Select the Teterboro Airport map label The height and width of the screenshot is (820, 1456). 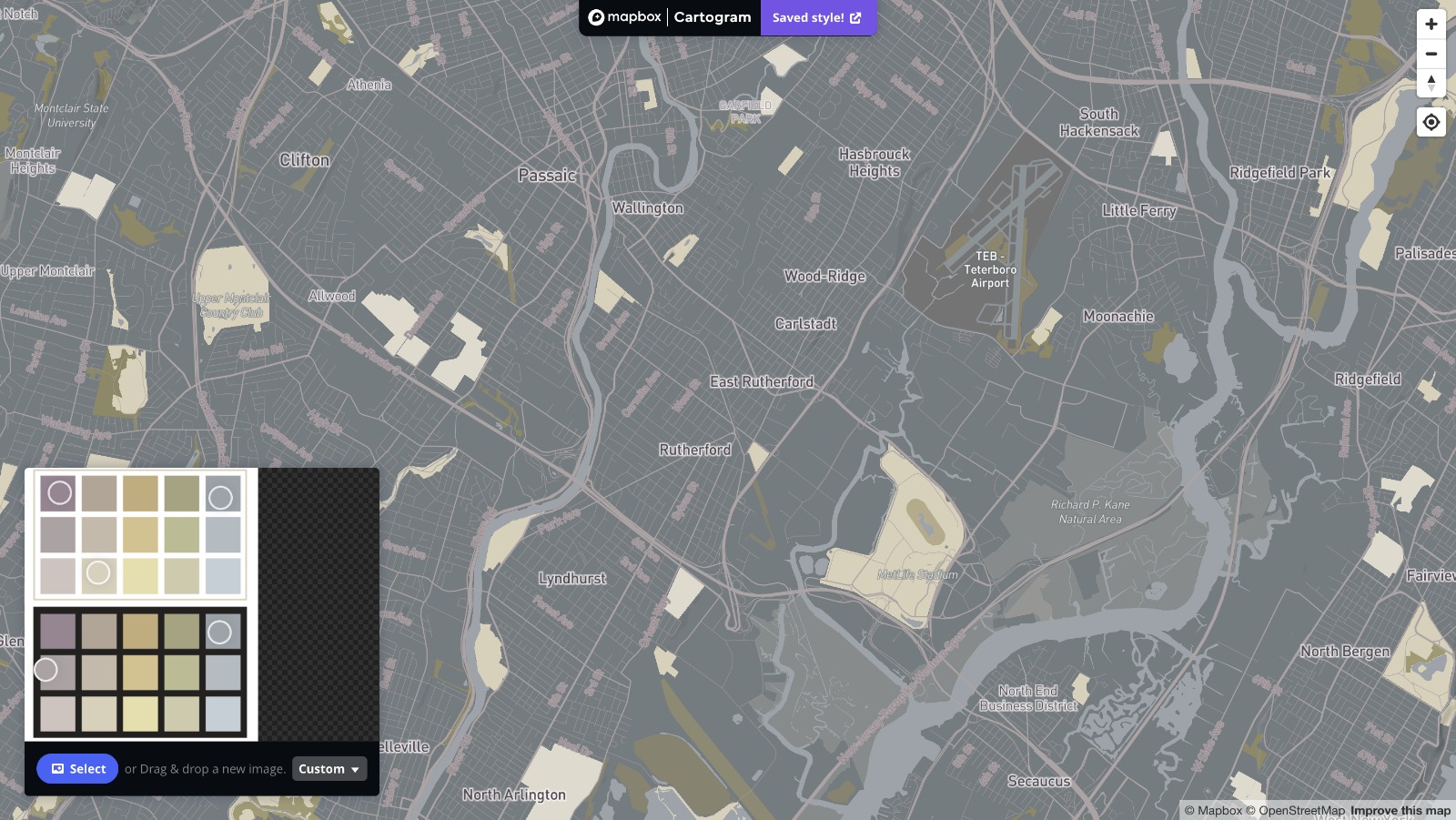pyautogui.click(x=990, y=269)
